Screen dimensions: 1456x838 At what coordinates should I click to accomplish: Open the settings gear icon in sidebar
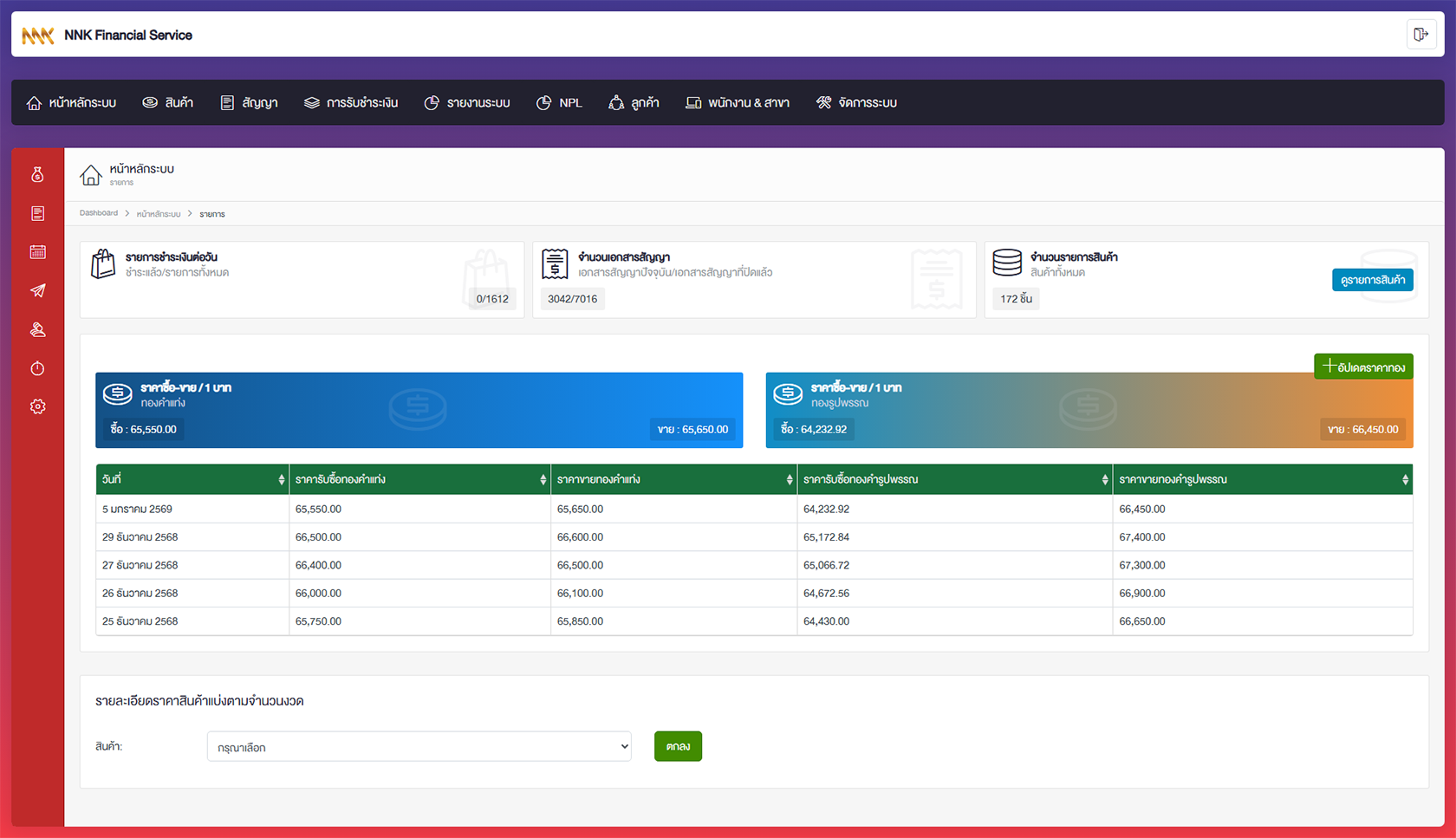click(x=37, y=406)
